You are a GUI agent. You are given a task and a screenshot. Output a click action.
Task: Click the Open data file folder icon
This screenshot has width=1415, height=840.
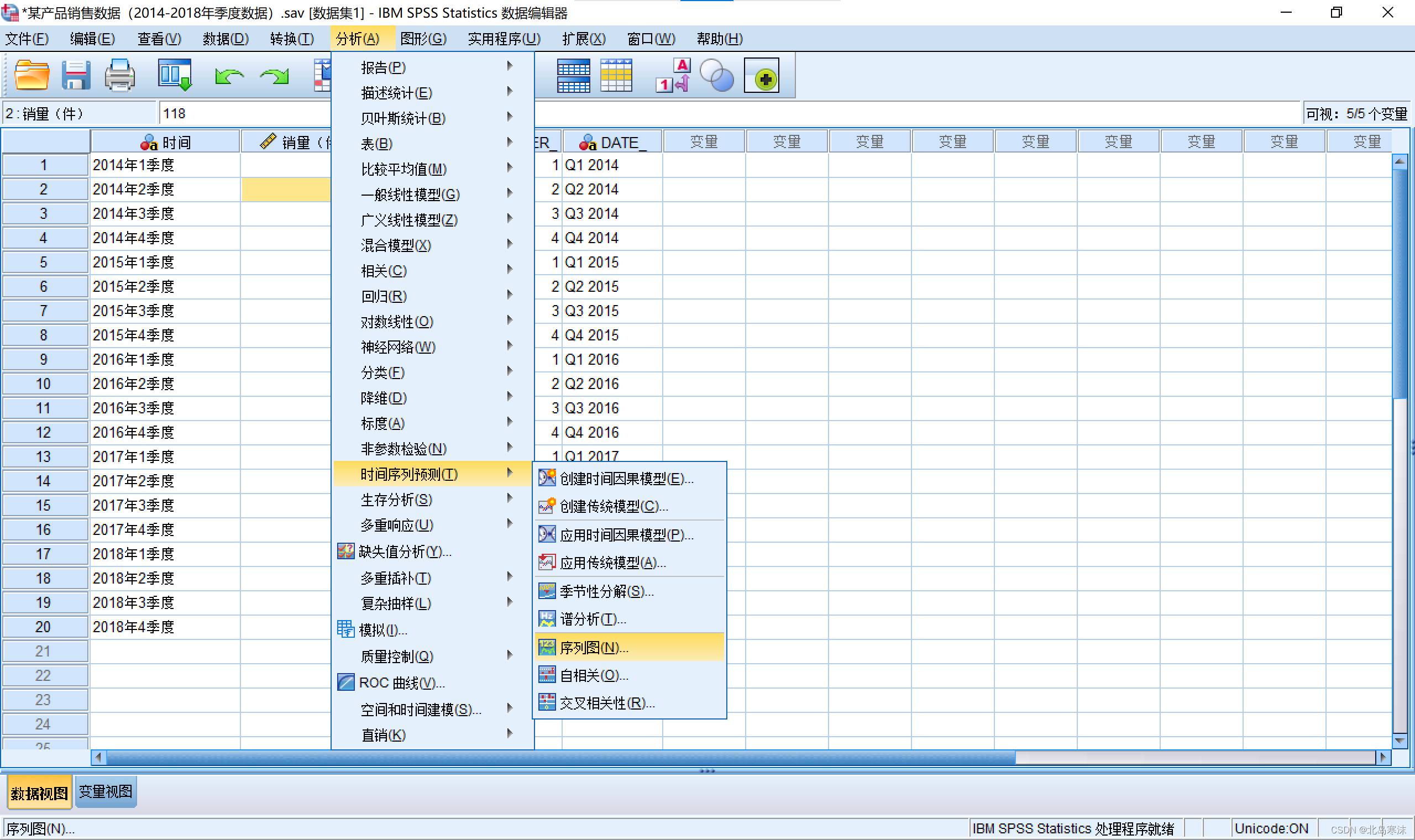[x=31, y=75]
